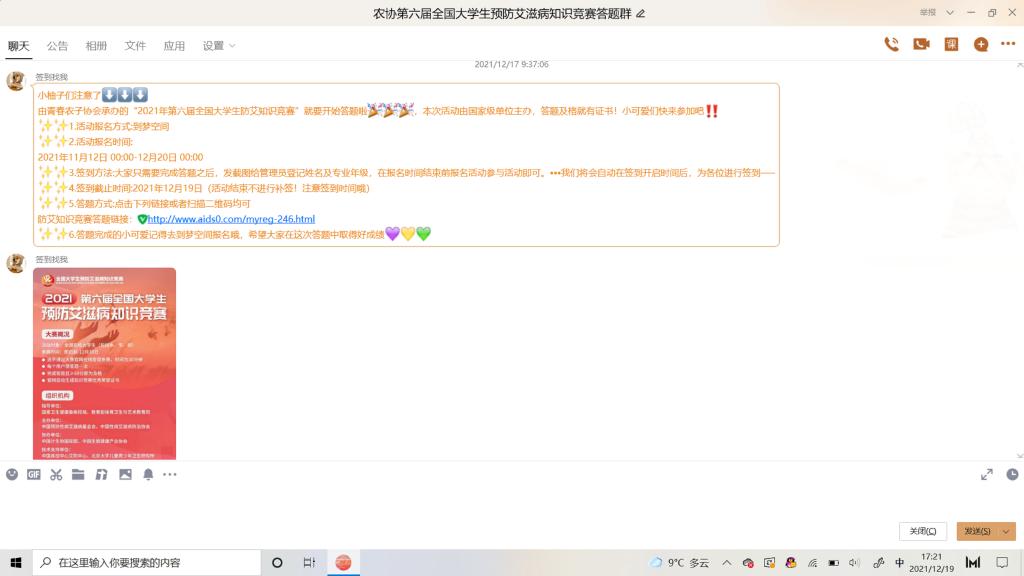
Task: Click the 关闭 button
Action: (x=923, y=531)
